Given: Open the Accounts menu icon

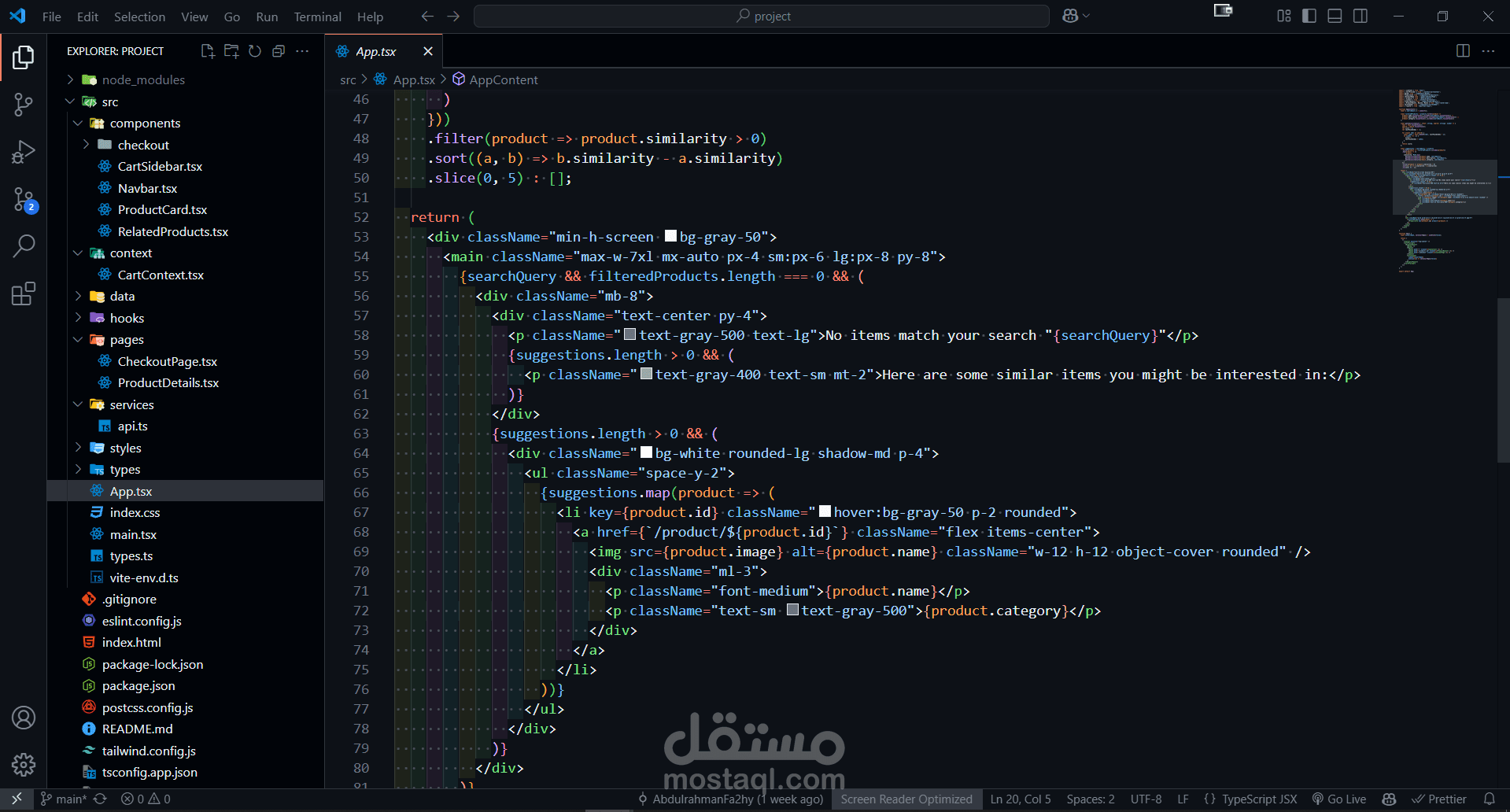Looking at the screenshot, I should tap(24, 718).
